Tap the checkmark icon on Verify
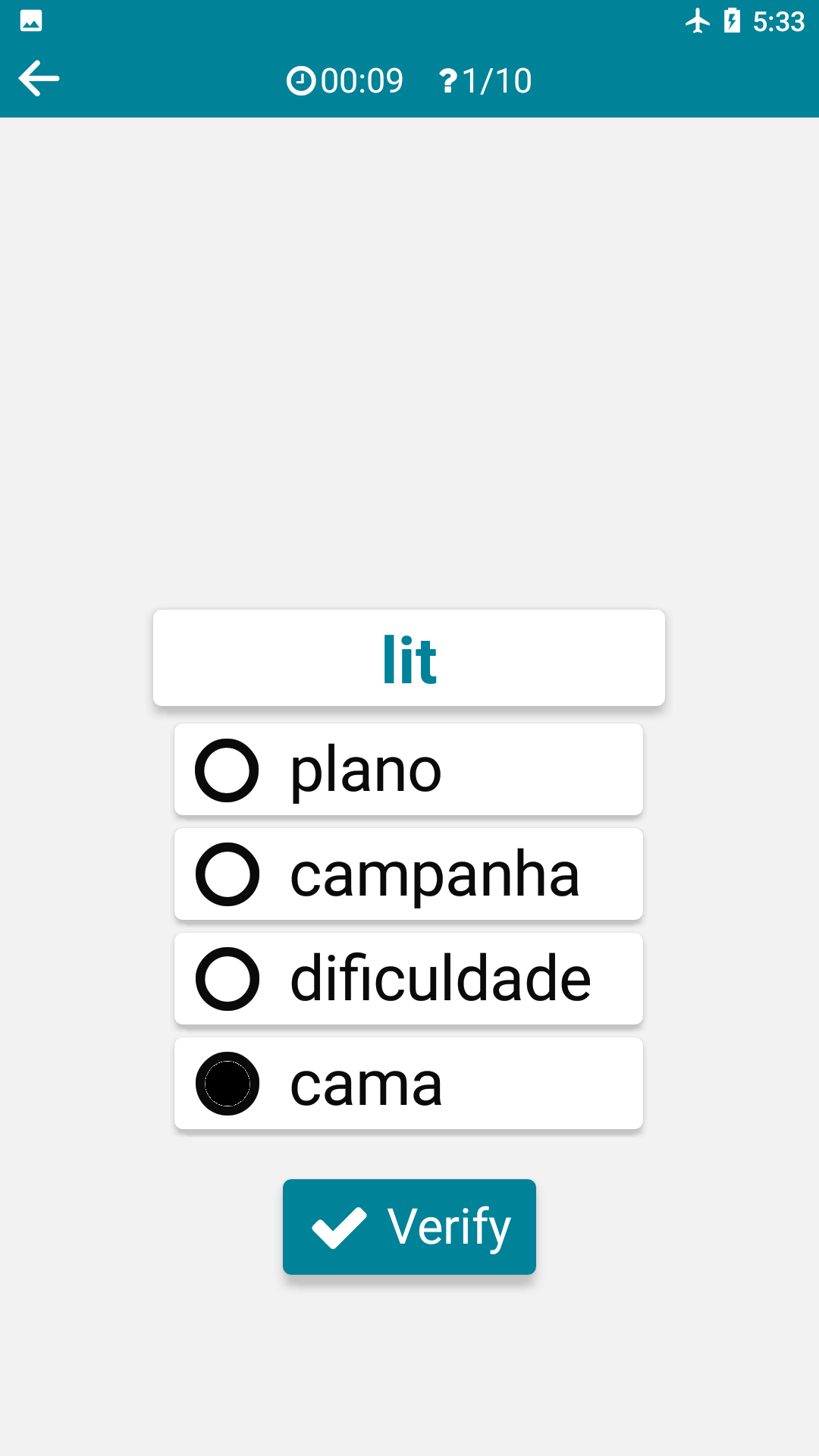 pos(339,1227)
